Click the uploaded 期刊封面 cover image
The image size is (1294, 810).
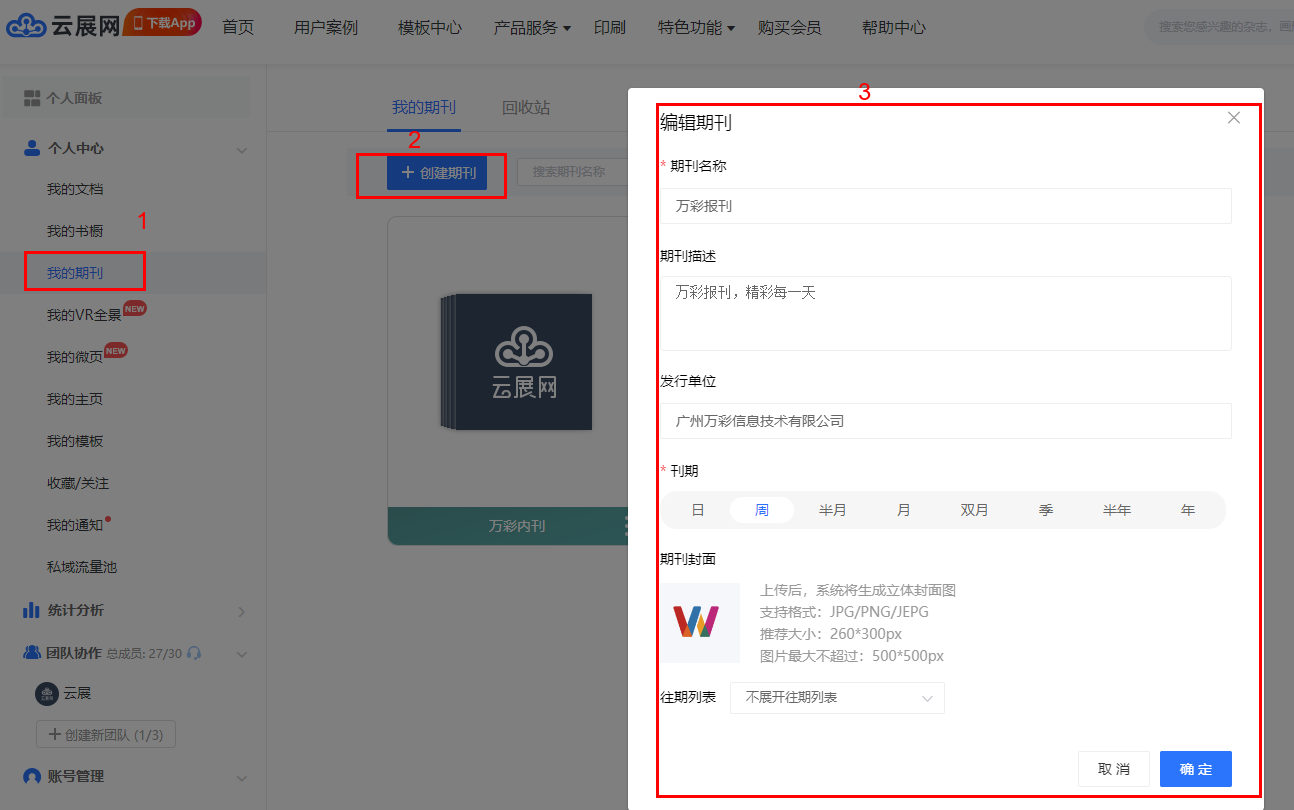point(699,622)
